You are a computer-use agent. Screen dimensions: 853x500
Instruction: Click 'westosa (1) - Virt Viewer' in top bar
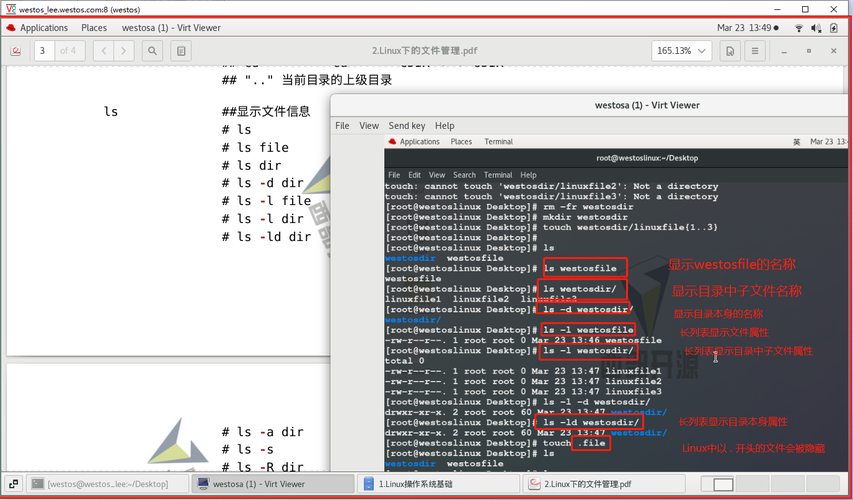(171, 28)
